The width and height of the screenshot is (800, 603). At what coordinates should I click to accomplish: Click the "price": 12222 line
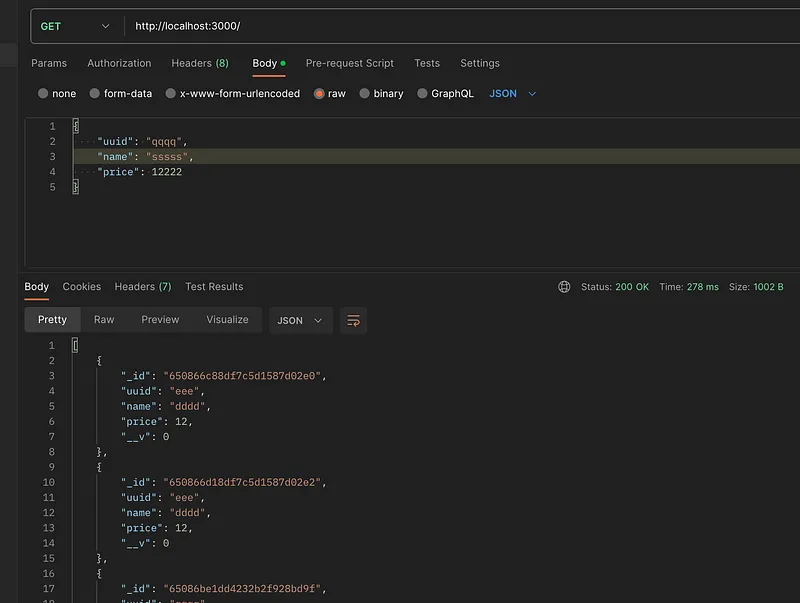point(139,172)
